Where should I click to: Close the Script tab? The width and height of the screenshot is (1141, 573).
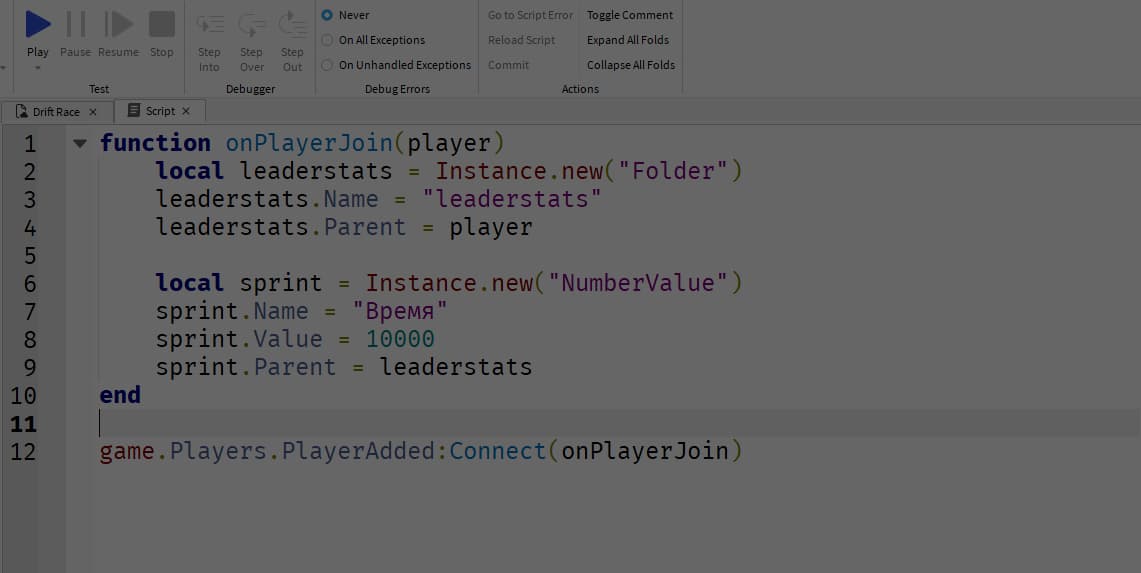click(186, 111)
